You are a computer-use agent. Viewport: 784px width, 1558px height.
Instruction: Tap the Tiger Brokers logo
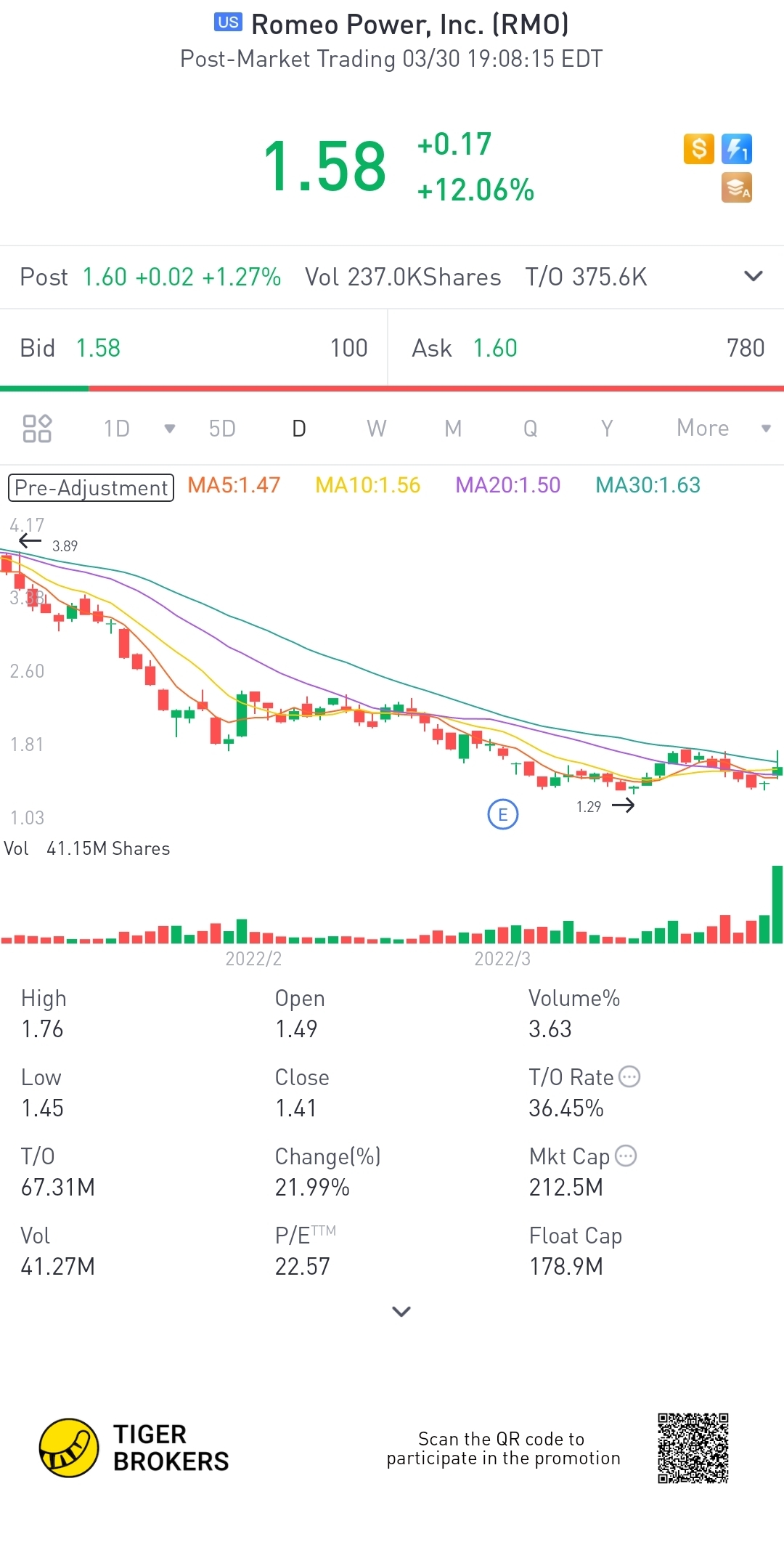pos(134,1448)
